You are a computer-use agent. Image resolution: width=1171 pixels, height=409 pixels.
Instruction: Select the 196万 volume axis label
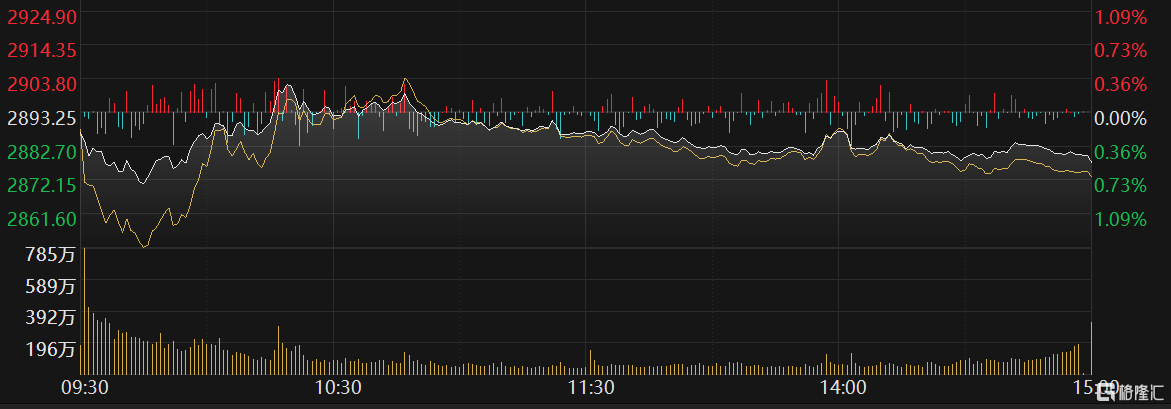(52, 350)
